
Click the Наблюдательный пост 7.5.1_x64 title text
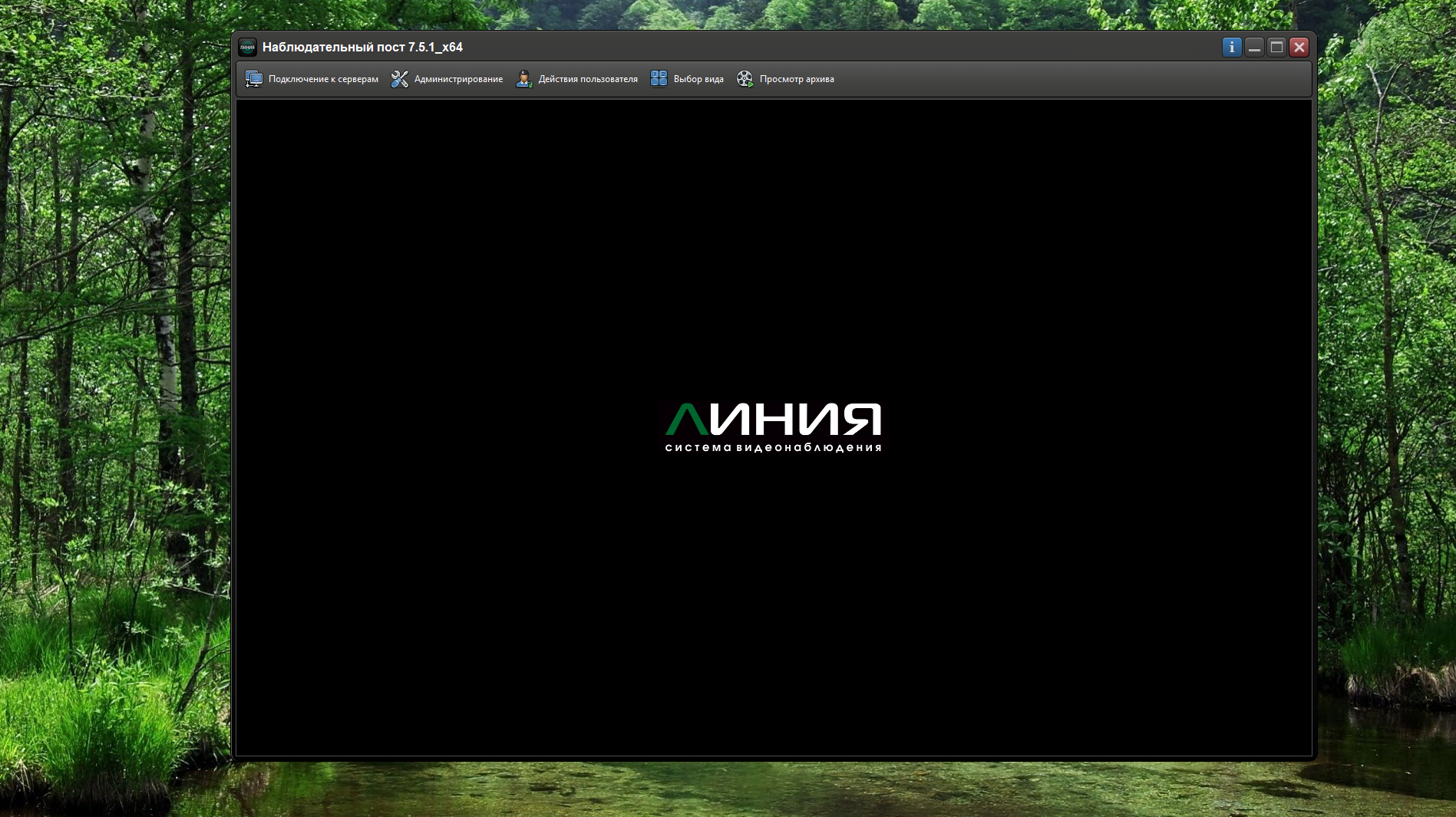point(362,48)
